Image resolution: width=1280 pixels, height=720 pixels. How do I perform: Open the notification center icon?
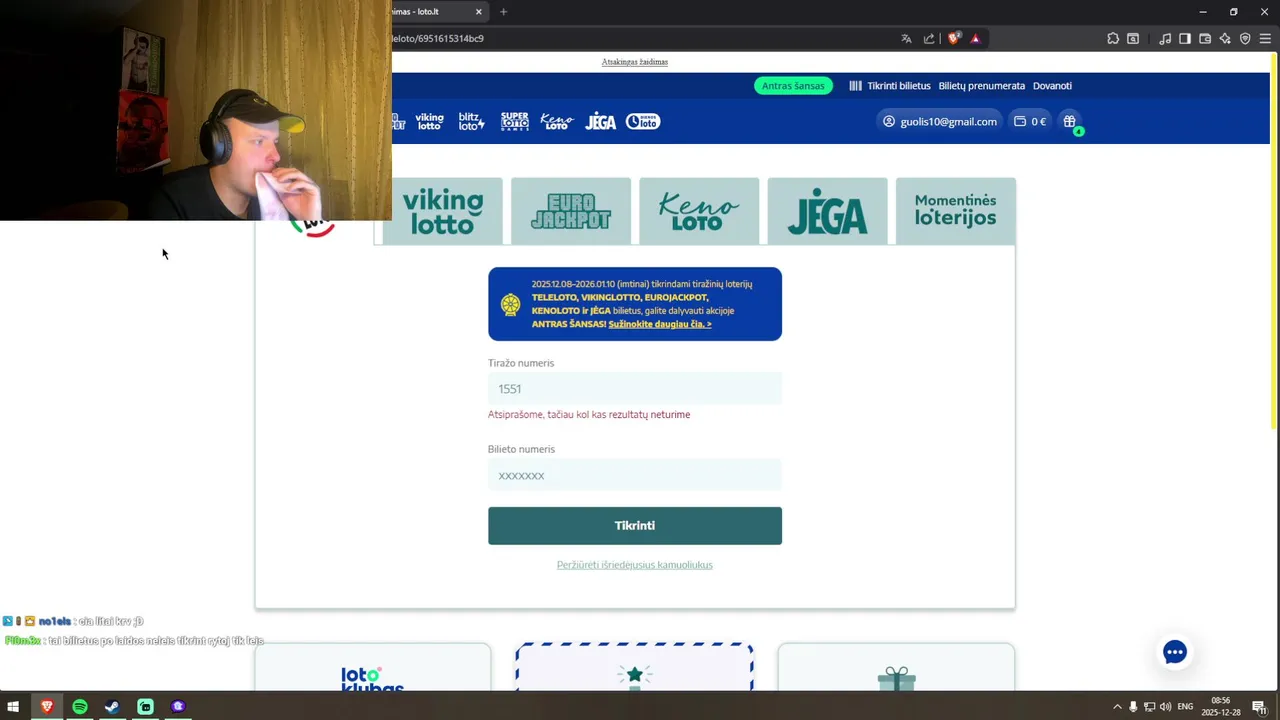tap(1259, 707)
